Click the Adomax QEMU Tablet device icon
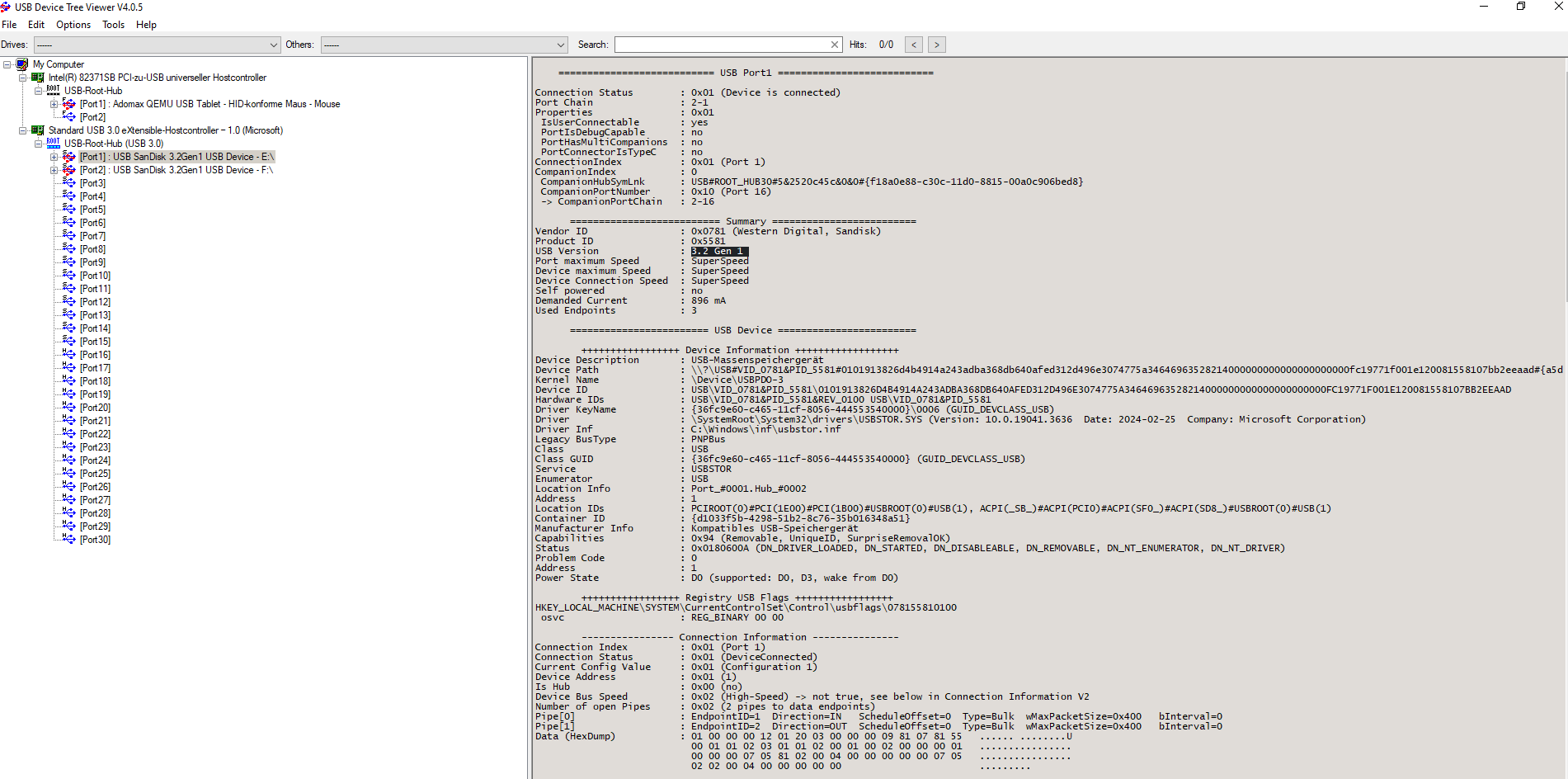This screenshot has width=1568, height=779. (69, 104)
